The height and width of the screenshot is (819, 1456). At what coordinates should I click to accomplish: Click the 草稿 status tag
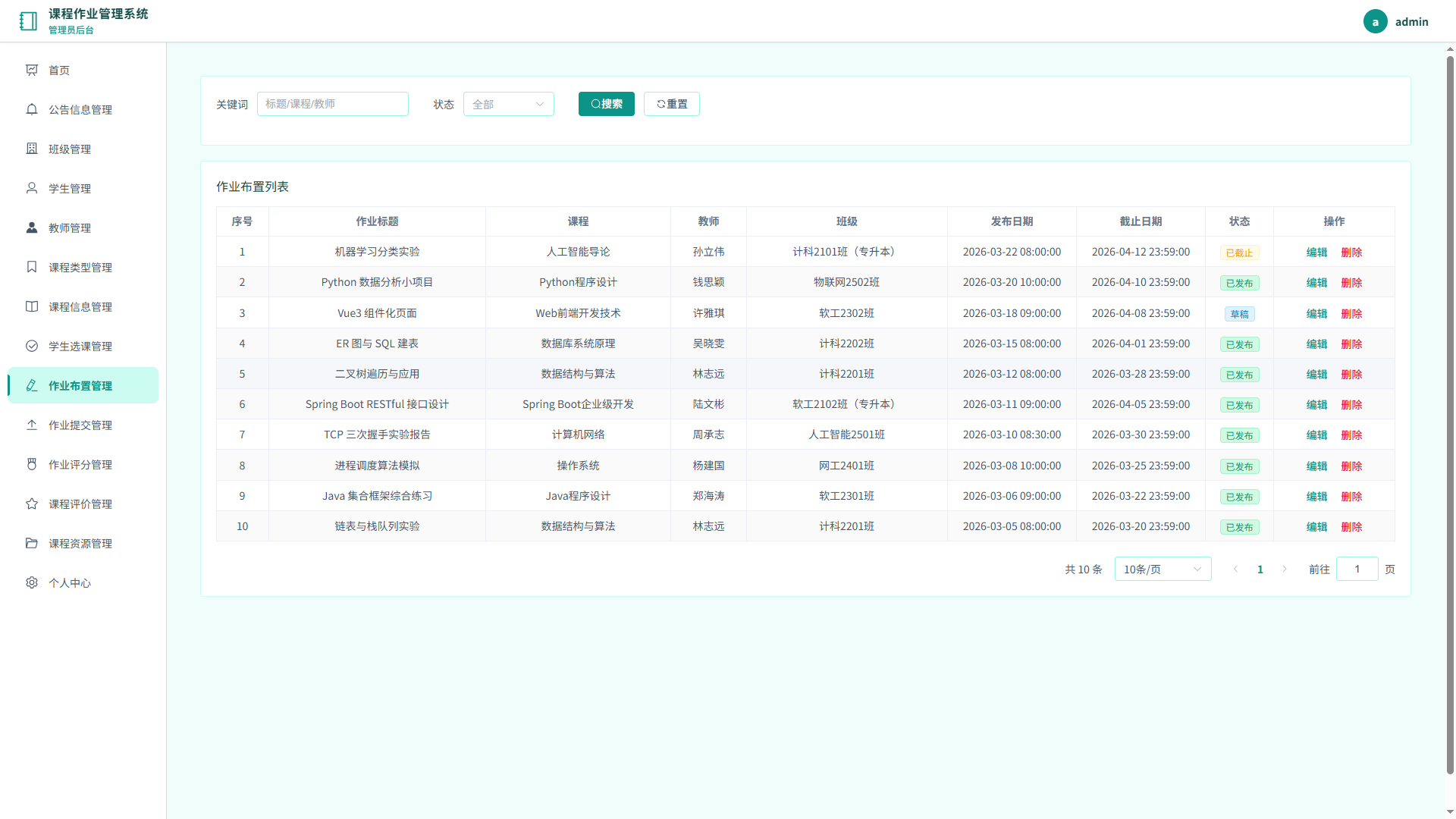click(1239, 313)
